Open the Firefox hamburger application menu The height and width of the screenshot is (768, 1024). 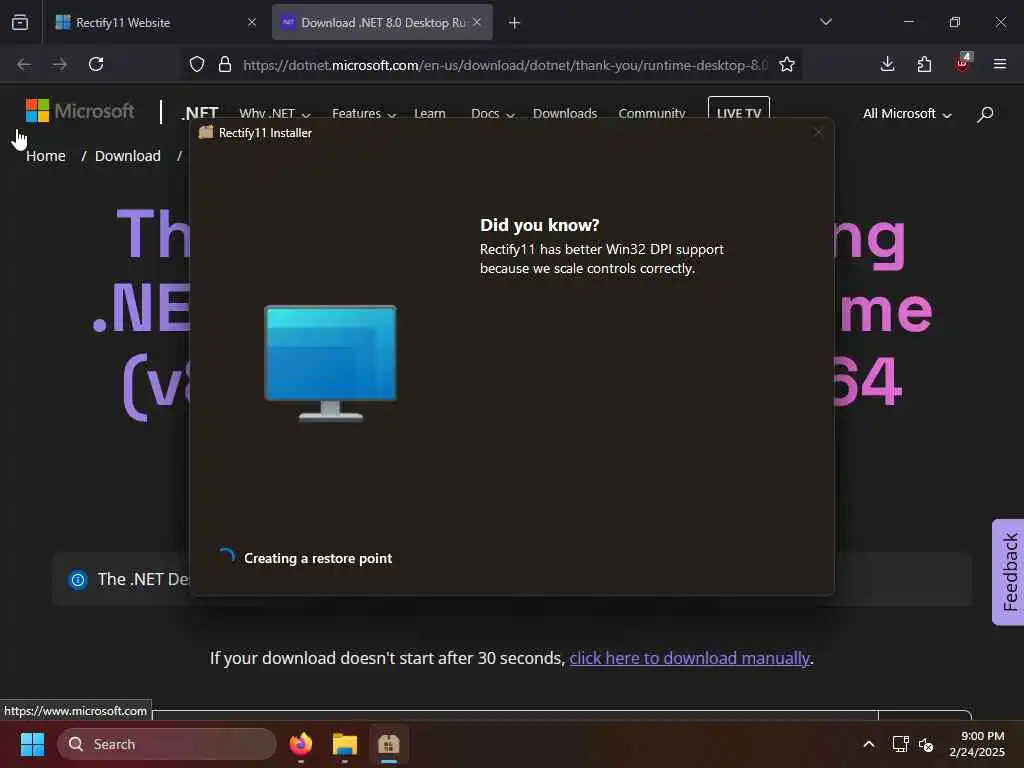click(1000, 64)
